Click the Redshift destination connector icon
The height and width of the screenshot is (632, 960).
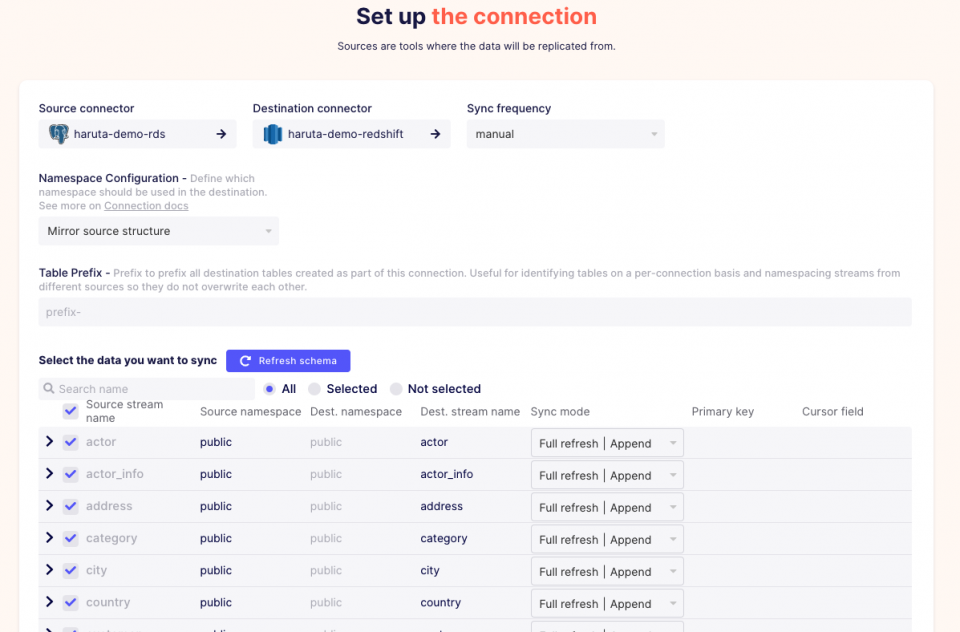(273, 134)
